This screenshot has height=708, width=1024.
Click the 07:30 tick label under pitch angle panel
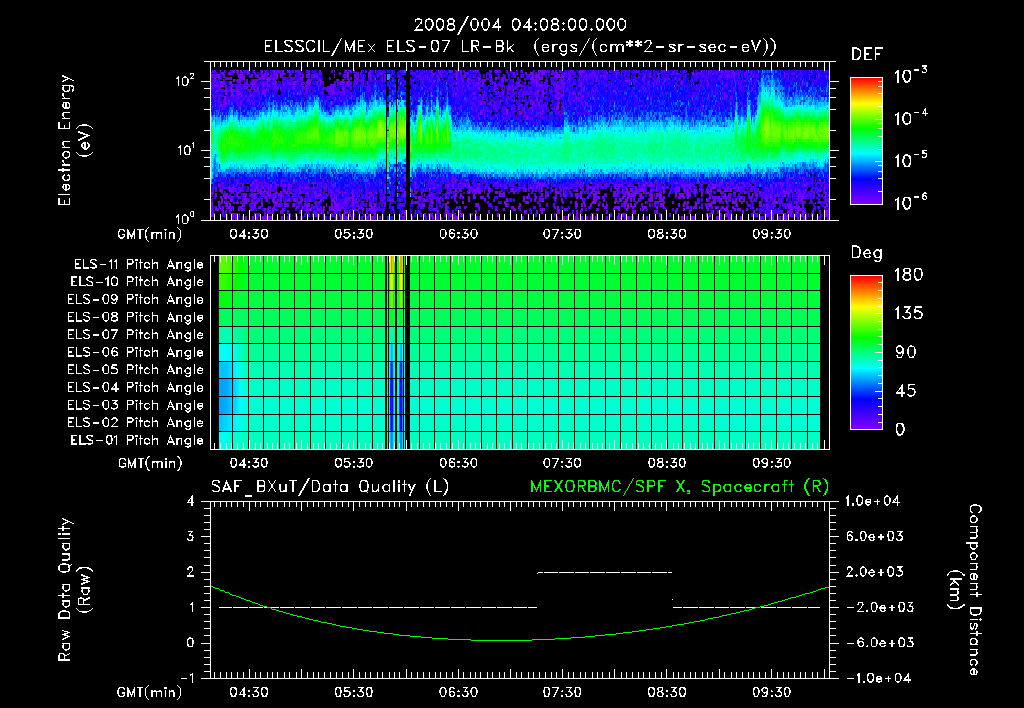[x=562, y=463]
